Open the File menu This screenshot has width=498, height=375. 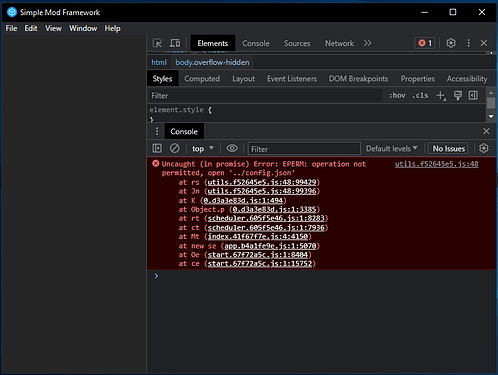tap(11, 28)
